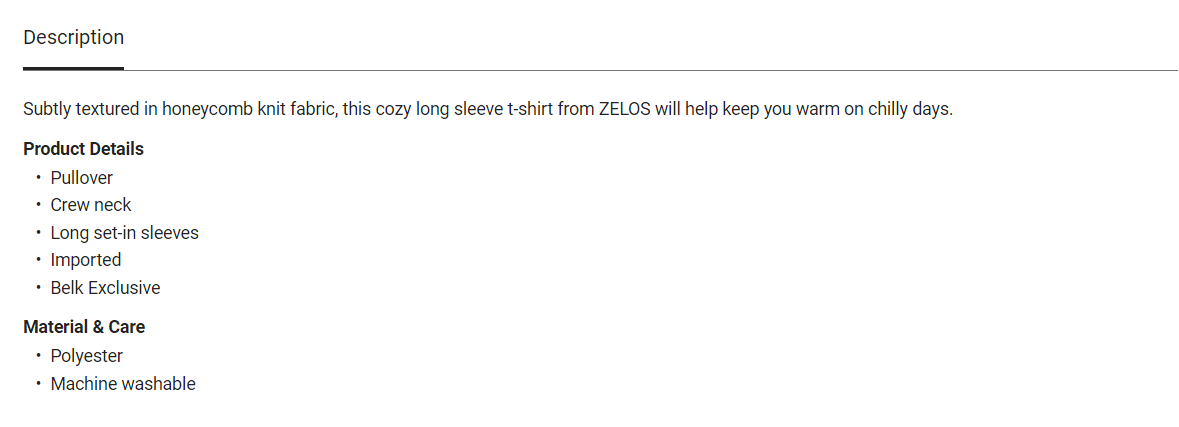Click the bullet beside Machine washable
The height and width of the screenshot is (427, 1179).
[39, 384]
